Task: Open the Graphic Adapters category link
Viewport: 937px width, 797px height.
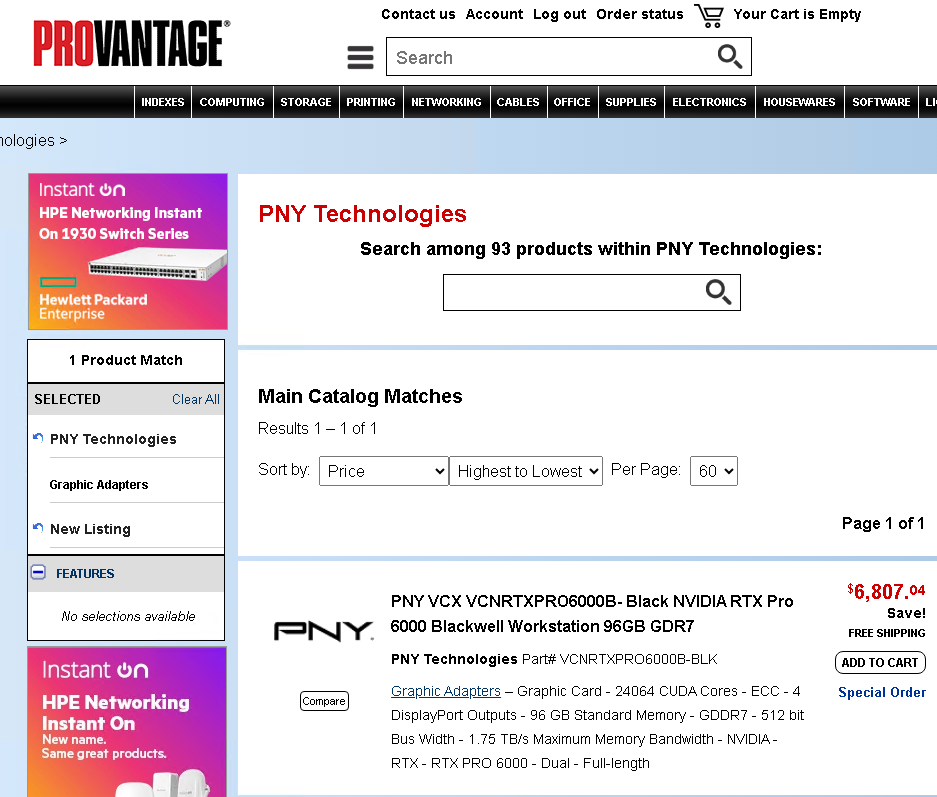Action: 445,691
